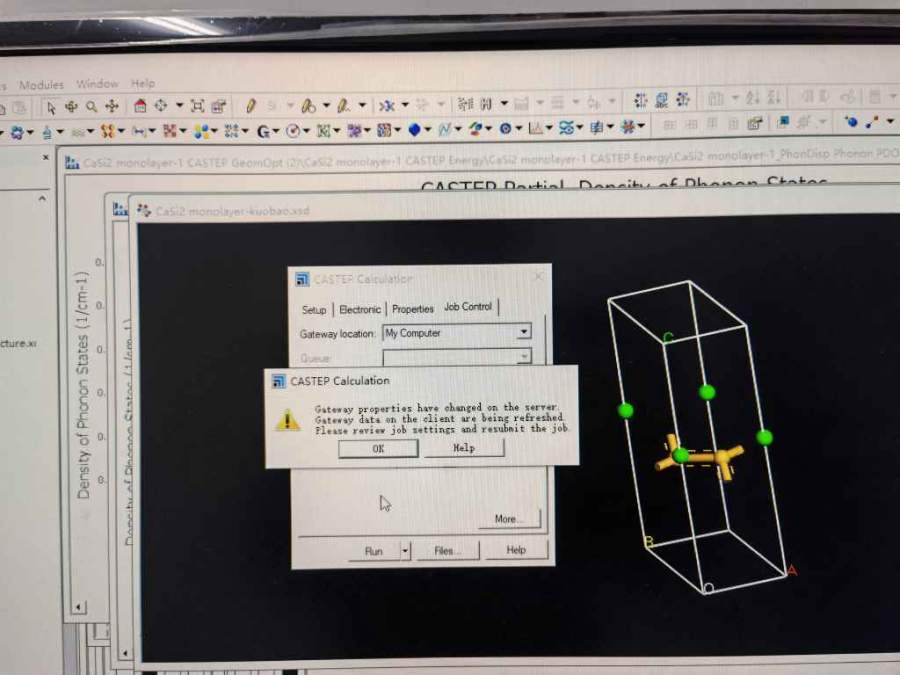The image size is (900, 675).
Task: Click the Fit to View bracket icon
Action: (197, 106)
